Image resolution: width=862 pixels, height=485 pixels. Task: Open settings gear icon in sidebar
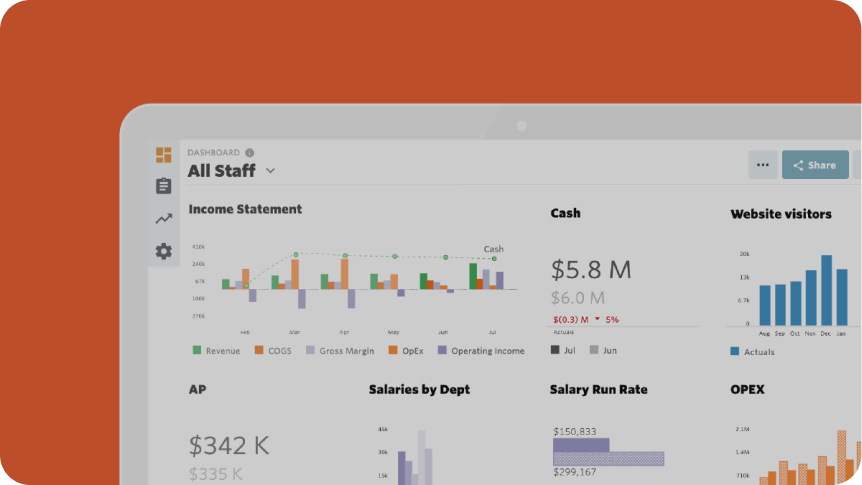click(x=164, y=251)
